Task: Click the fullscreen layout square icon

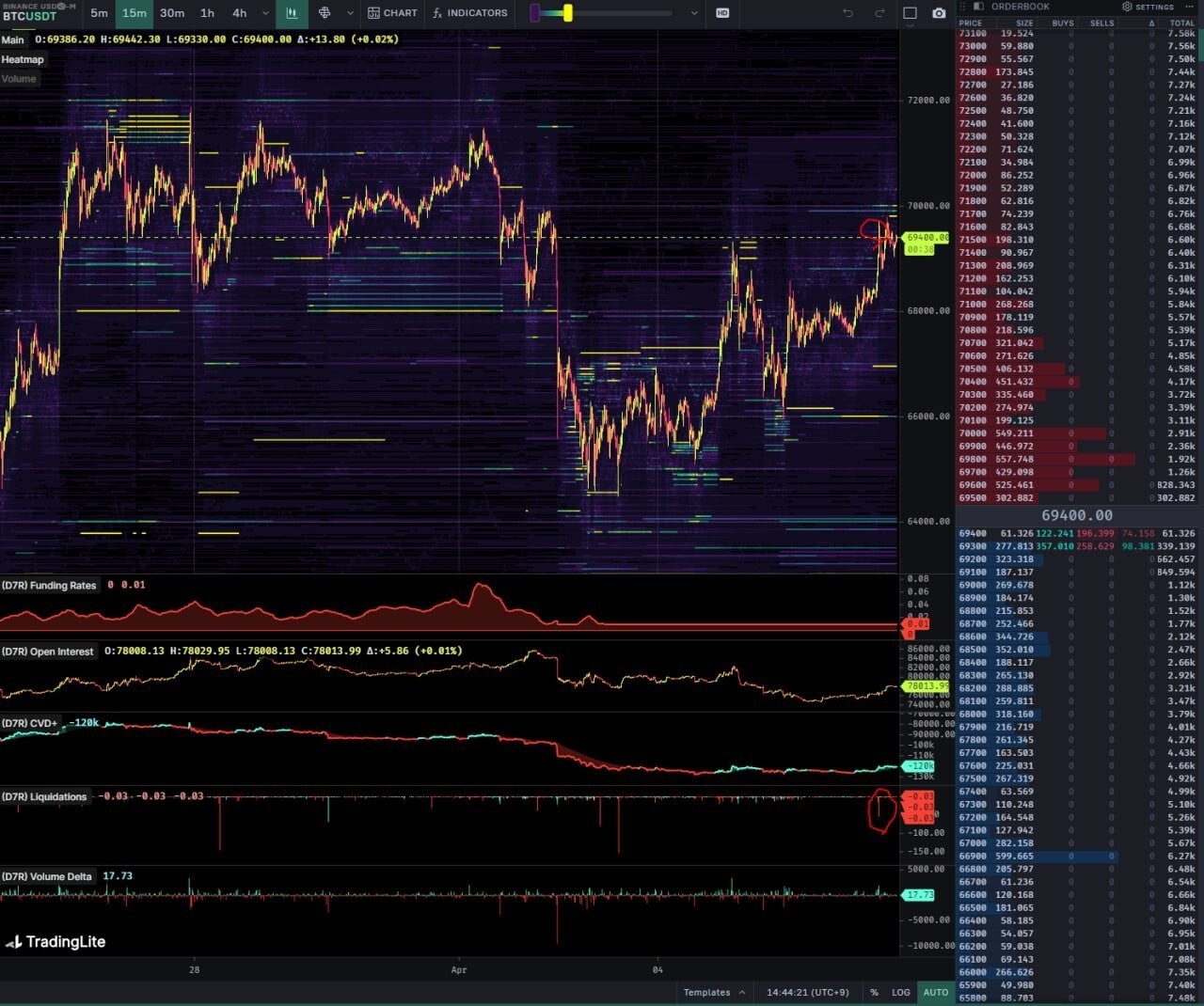Action: (910, 13)
